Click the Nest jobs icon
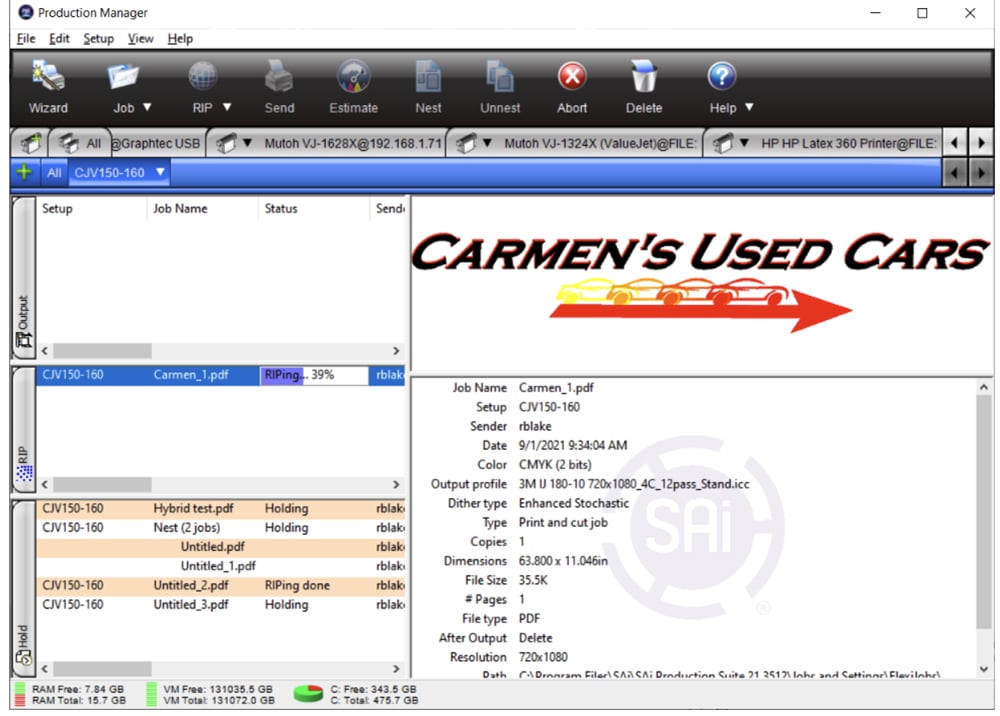 tap(428, 86)
